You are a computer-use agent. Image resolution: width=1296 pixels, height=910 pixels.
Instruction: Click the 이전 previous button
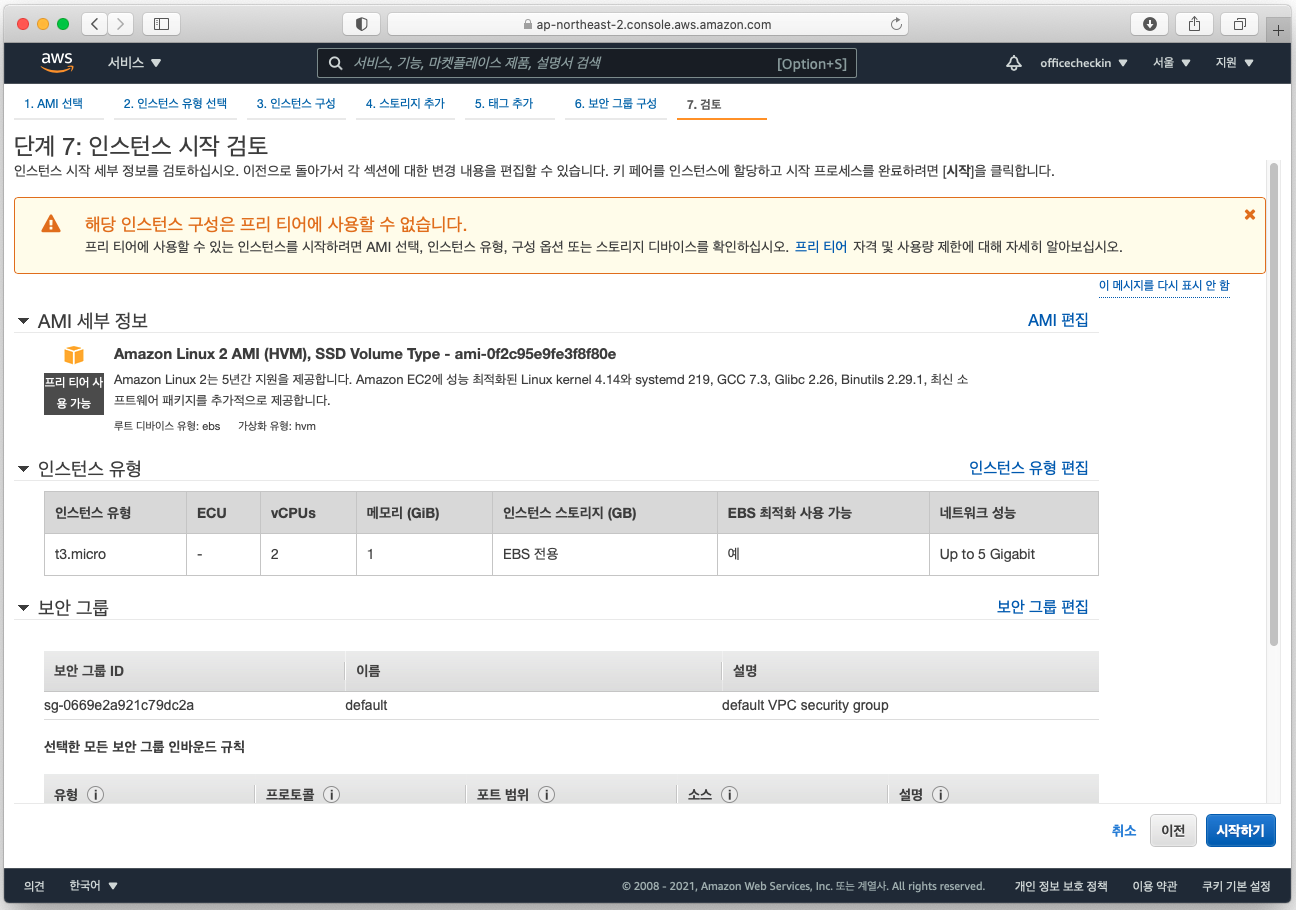(1173, 830)
